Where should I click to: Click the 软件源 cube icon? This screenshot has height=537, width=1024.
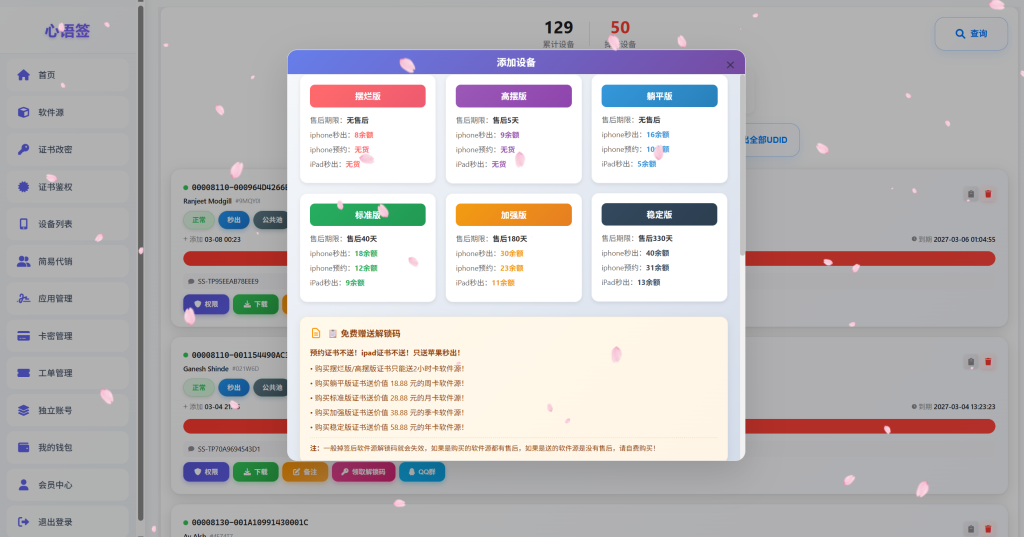pyautogui.click(x=24, y=112)
